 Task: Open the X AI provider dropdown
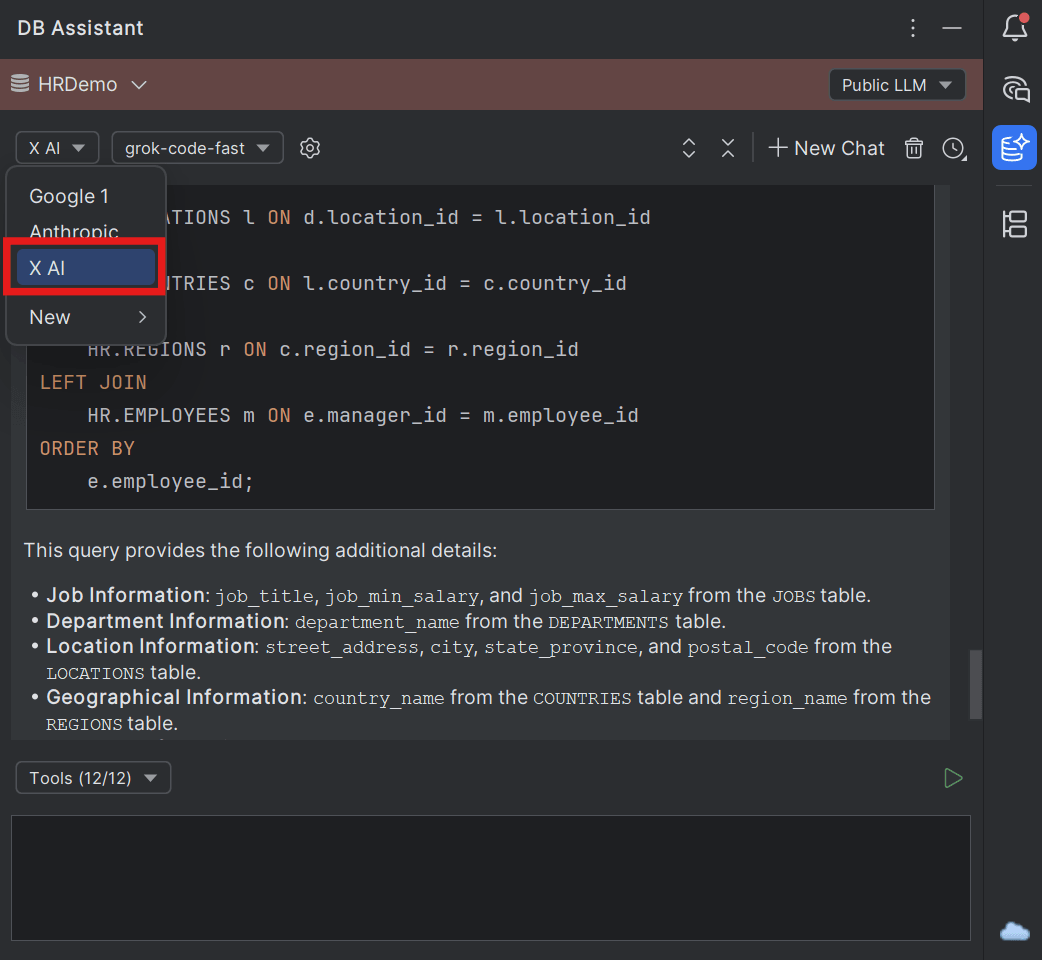coord(57,147)
